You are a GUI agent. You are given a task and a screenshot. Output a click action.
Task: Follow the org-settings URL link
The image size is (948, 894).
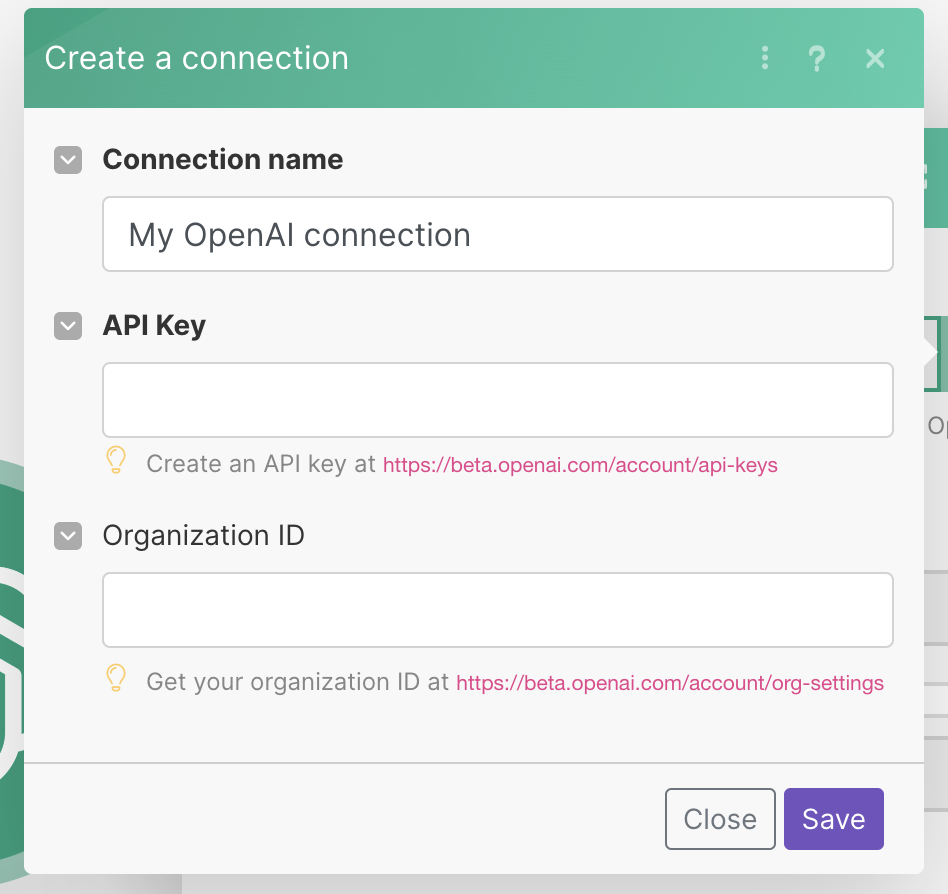coord(670,683)
